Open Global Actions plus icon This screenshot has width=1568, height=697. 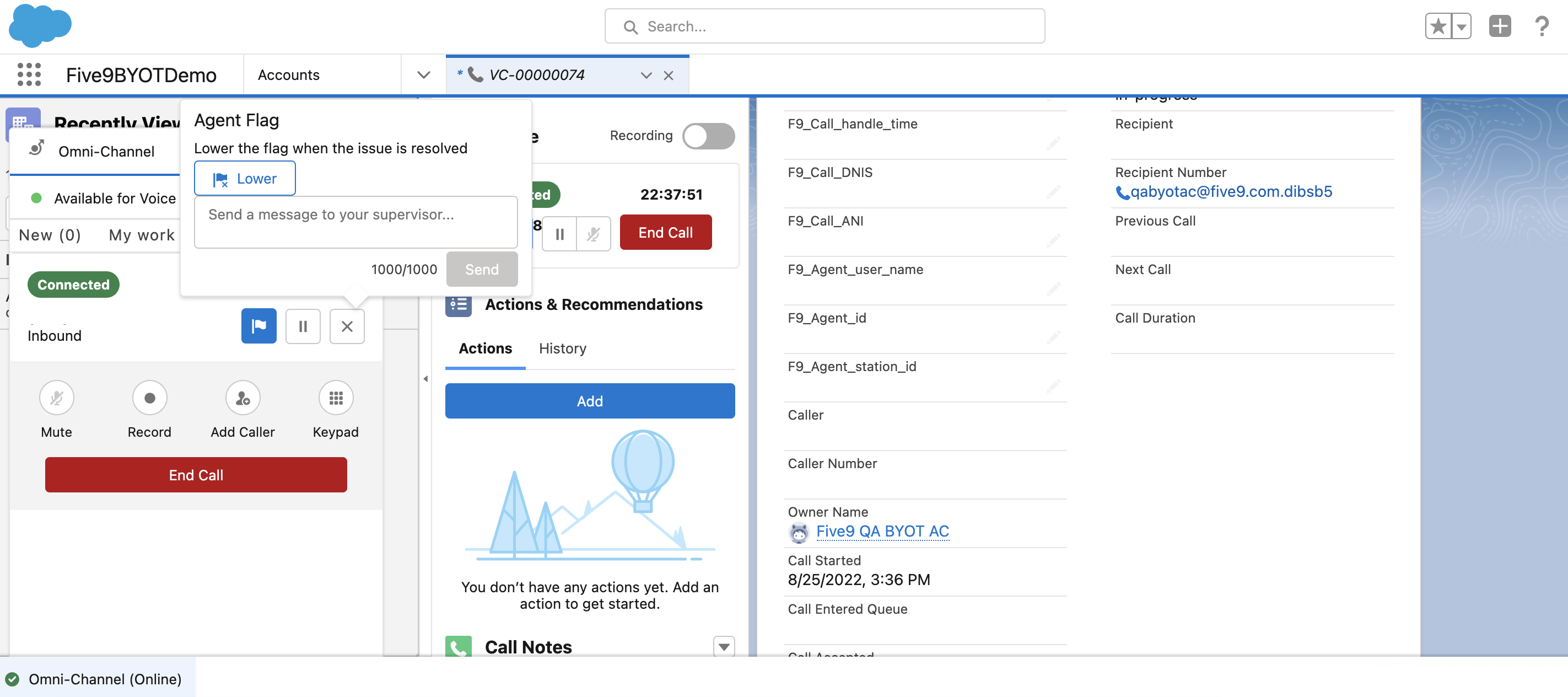pos(1500,26)
